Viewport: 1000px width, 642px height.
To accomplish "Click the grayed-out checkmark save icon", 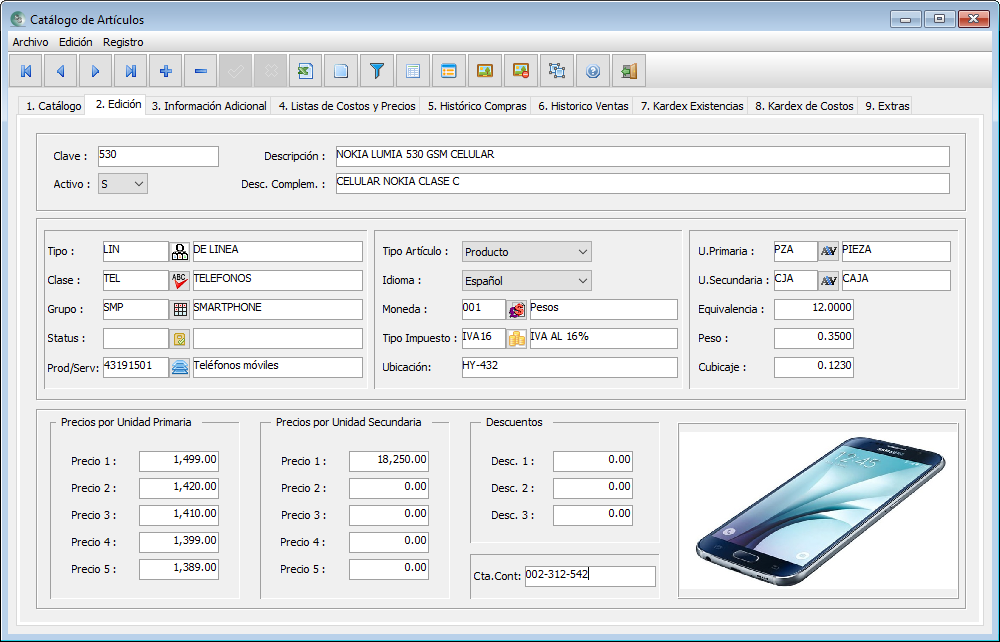I will tap(236, 71).
